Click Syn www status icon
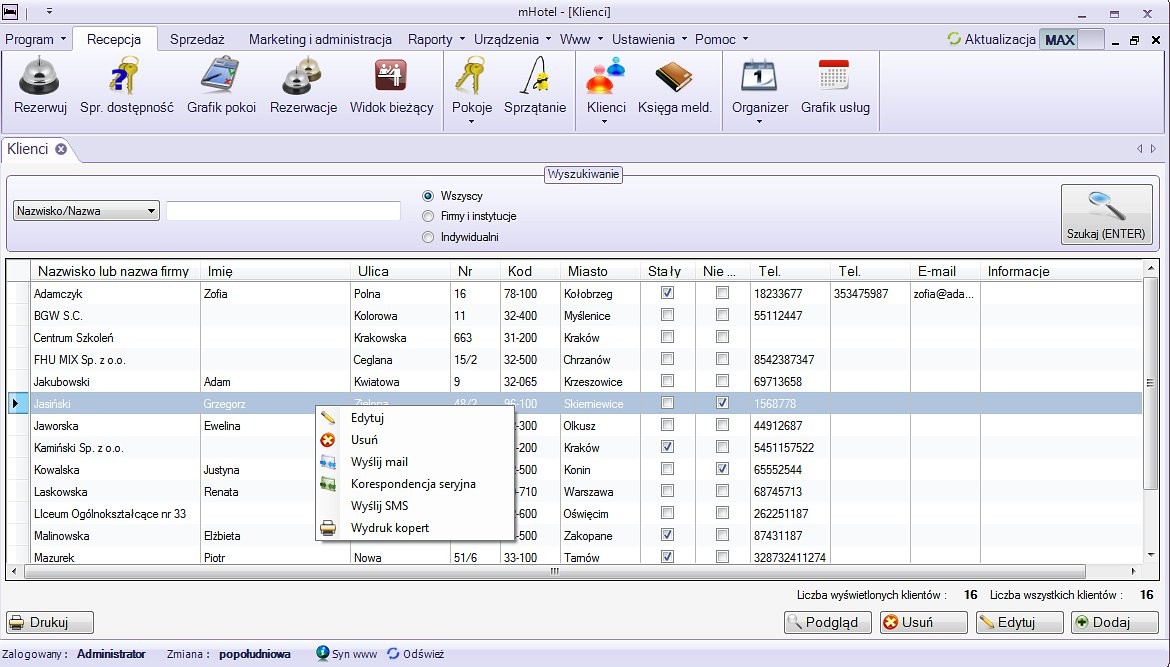 pyautogui.click(x=322, y=654)
